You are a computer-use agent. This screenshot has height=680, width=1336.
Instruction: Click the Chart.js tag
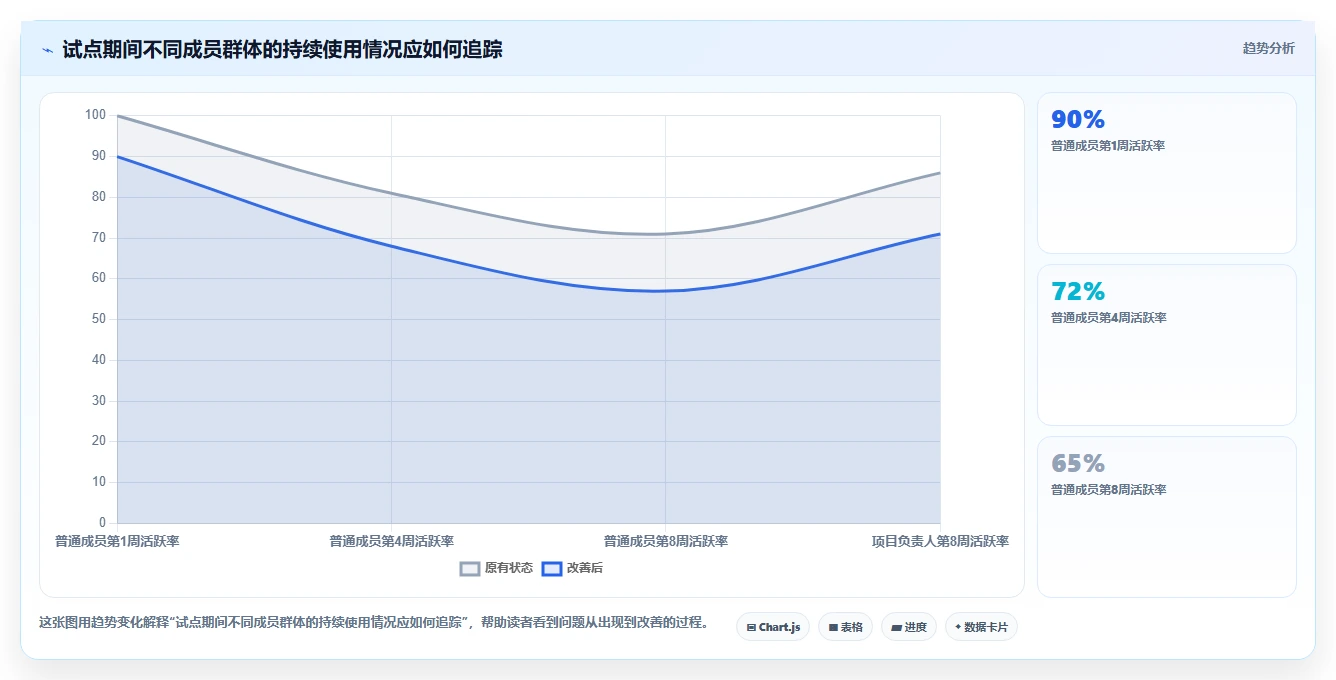click(773, 627)
